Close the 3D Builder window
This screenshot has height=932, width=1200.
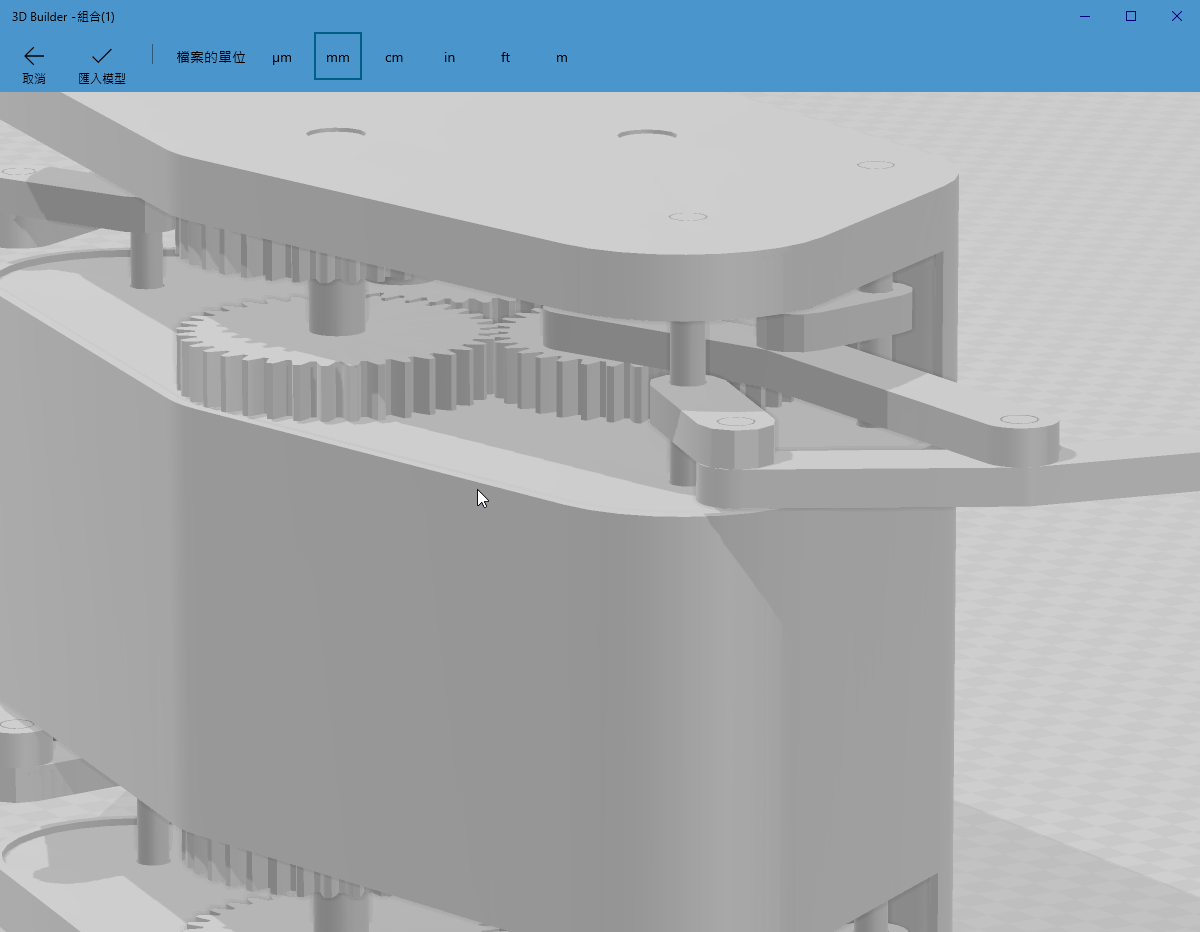[1177, 16]
